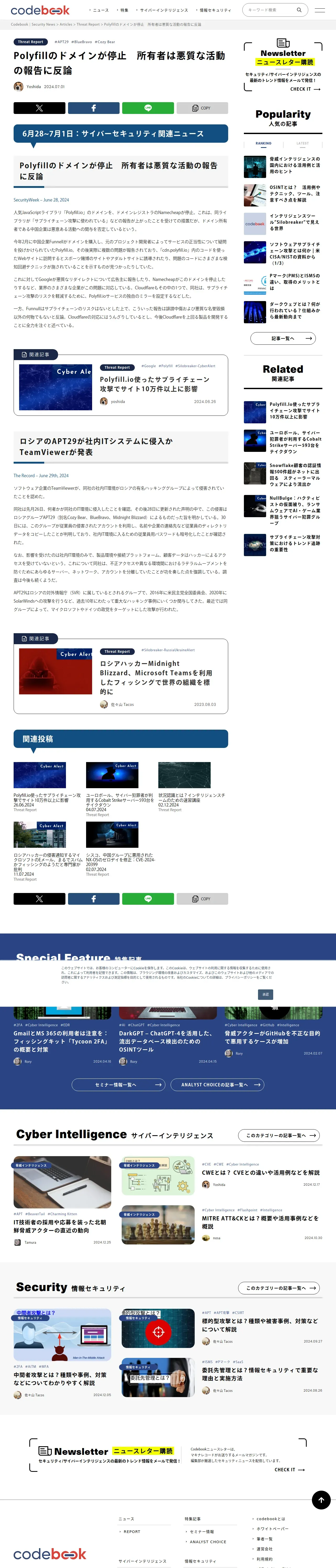Click Yoshida author avatar under the article title
This screenshot has width=336, height=1568.
tap(18, 87)
